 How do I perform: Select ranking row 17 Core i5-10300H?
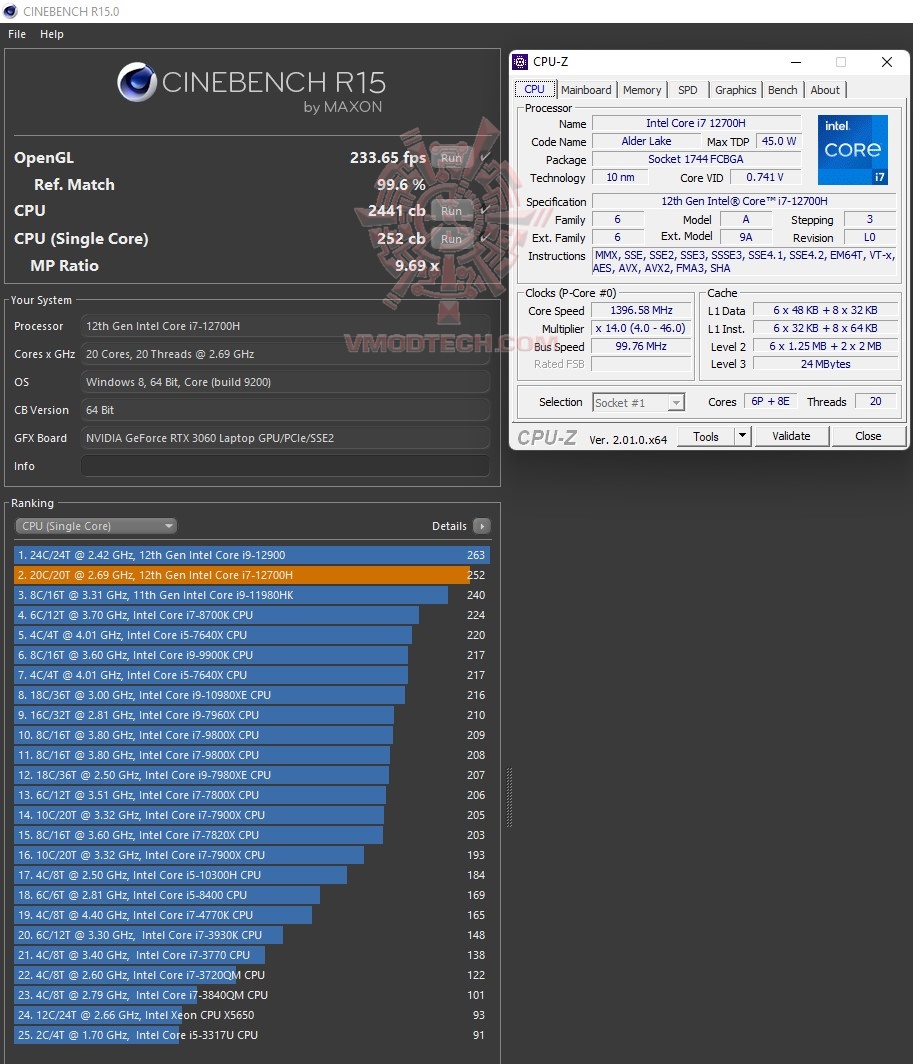252,875
